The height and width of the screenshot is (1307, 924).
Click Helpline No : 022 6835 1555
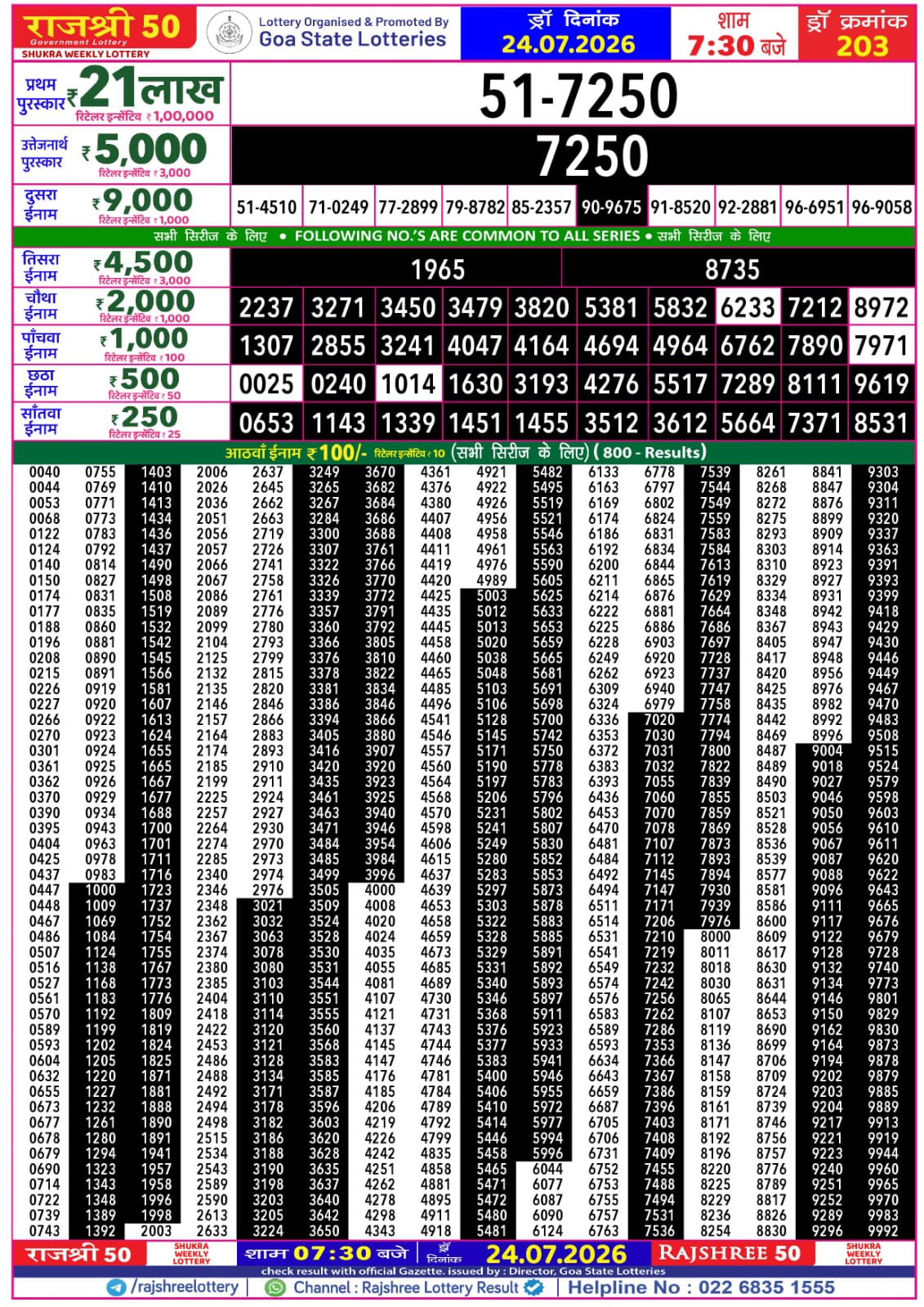pyautogui.click(x=701, y=1287)
